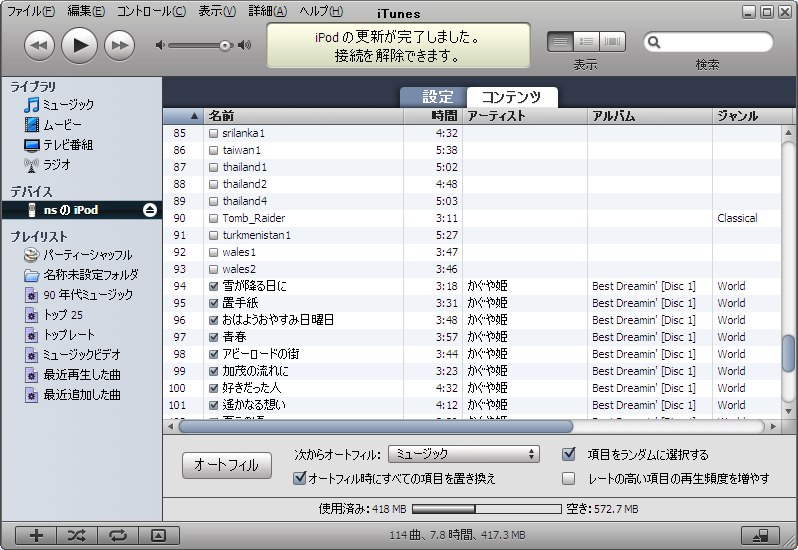Open ミュージックビデオ smart playlist
Viewport: 798px width, 550px height.
point(72,355)
